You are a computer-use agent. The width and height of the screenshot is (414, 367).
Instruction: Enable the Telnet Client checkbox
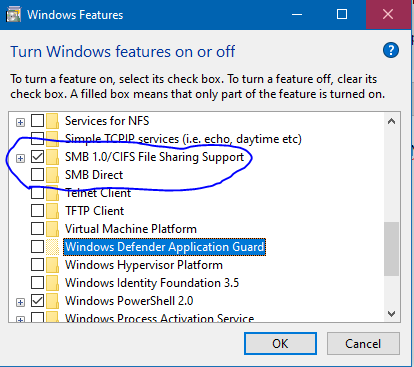tap(37, 193)
